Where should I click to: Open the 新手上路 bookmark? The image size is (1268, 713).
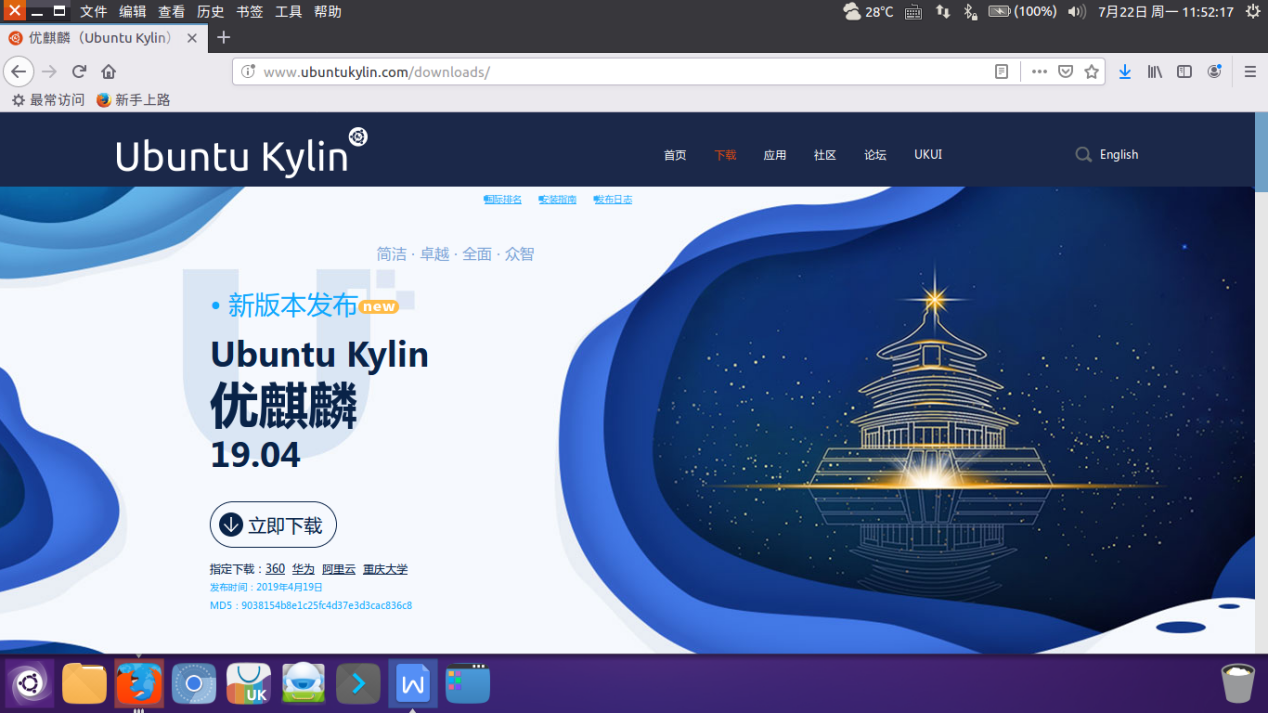133,100
